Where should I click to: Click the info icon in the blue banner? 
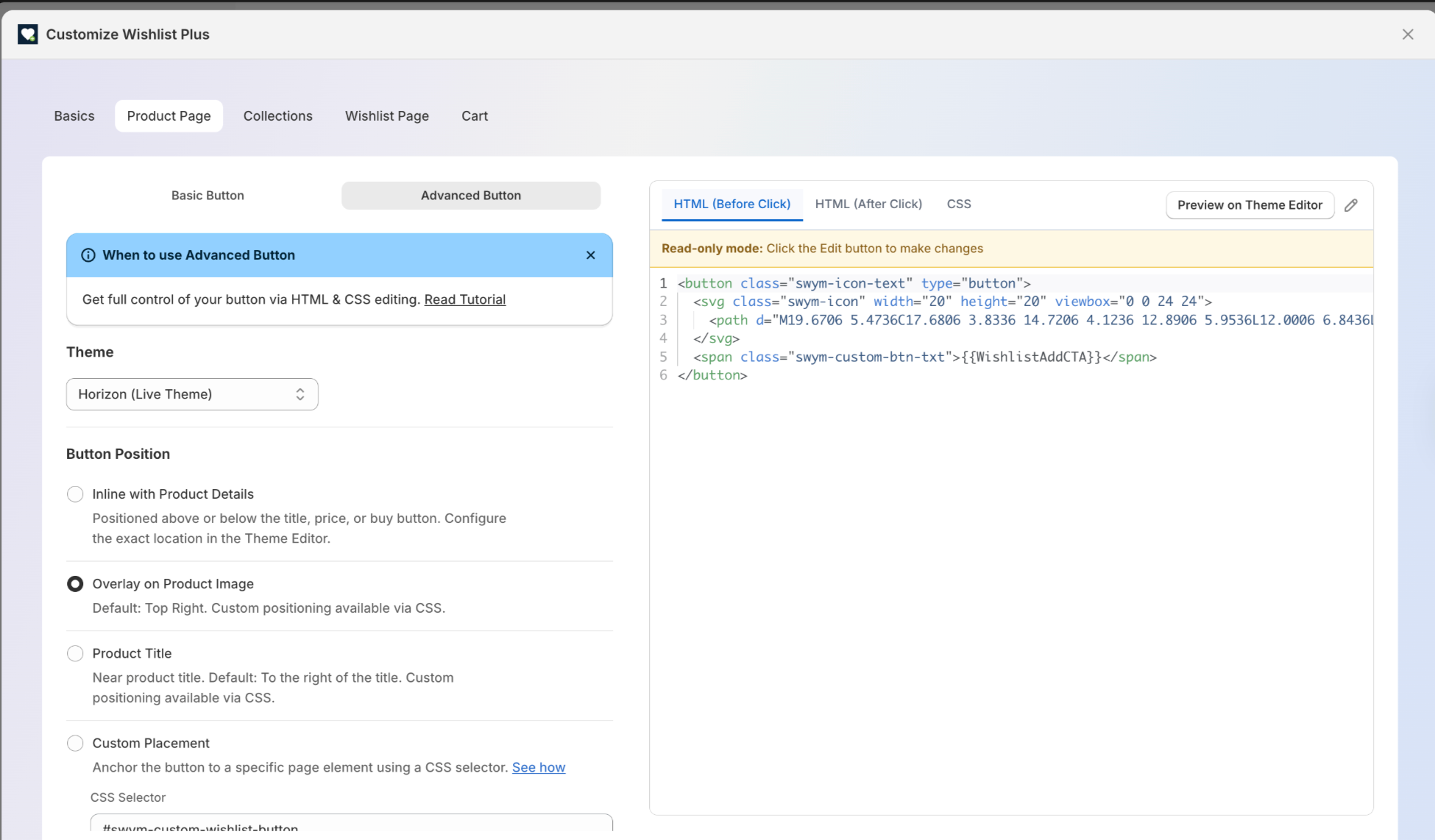88,255
